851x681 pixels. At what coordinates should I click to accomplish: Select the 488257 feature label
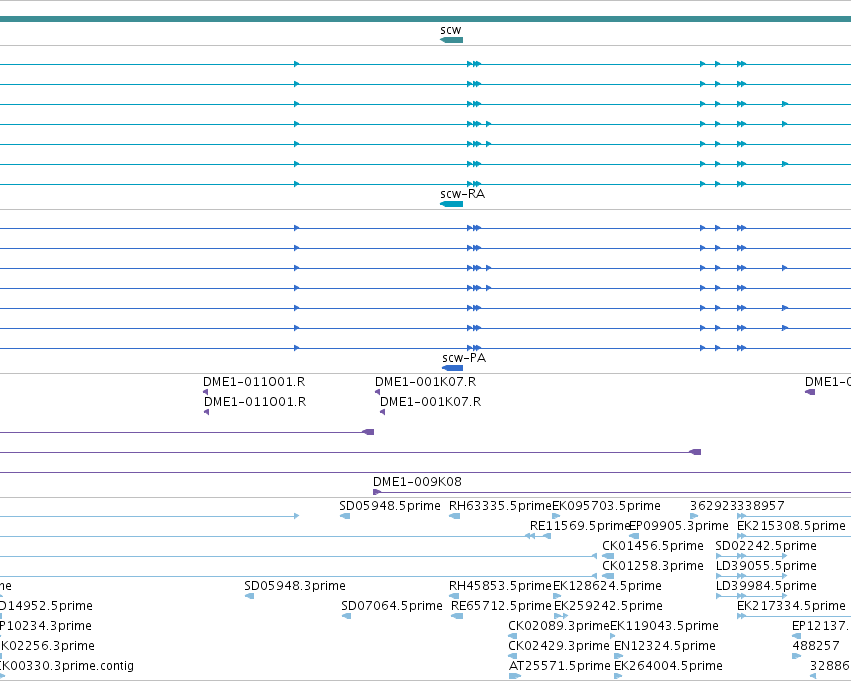(816, 646)
